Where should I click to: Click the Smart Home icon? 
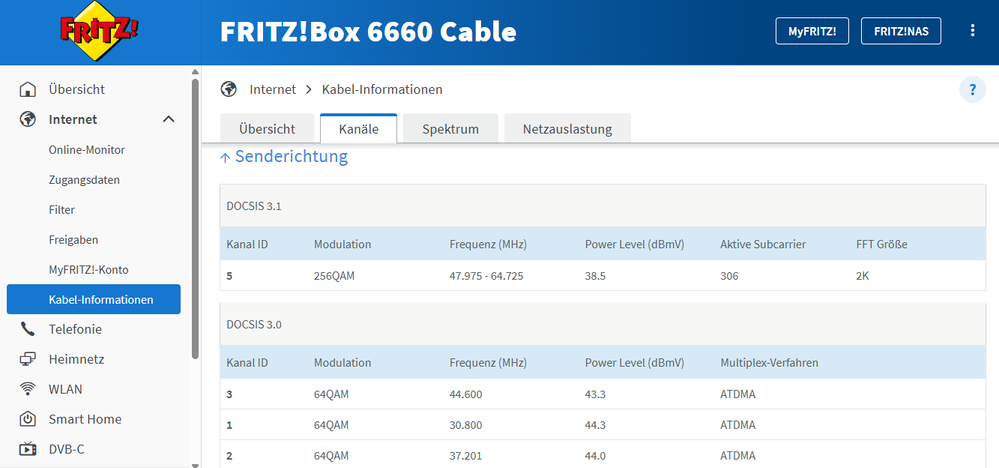pos(28,420)
